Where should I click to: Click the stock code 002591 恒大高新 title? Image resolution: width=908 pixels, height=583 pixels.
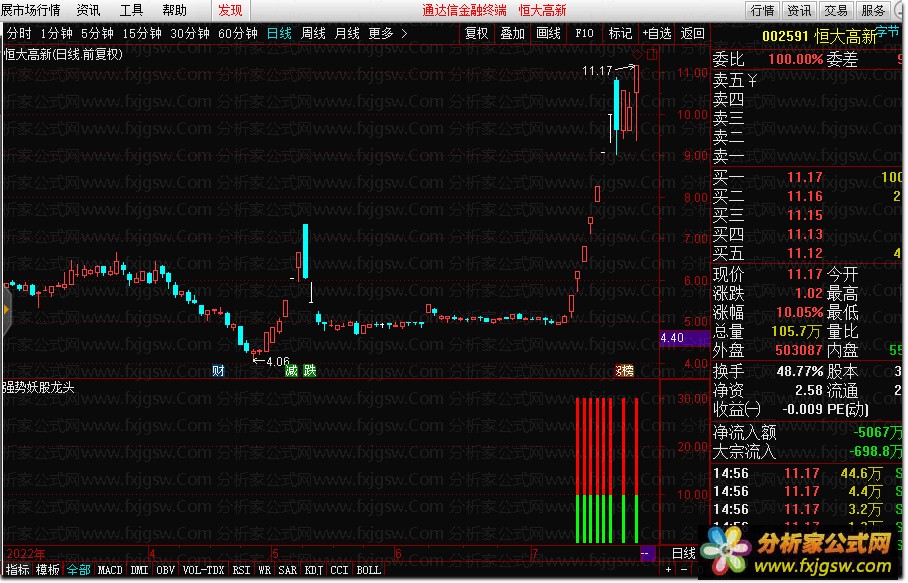pos(819,36)
